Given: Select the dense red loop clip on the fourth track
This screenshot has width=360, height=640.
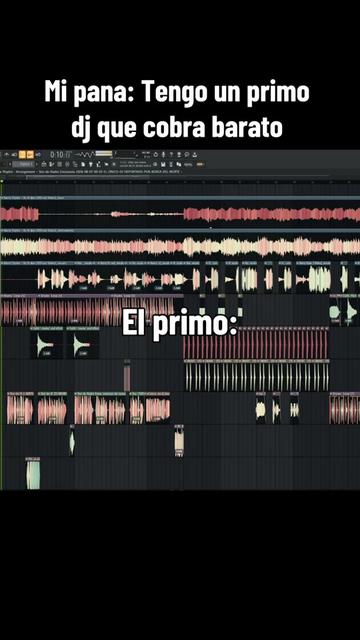Looking at the screenshot, I should point(92,311).
